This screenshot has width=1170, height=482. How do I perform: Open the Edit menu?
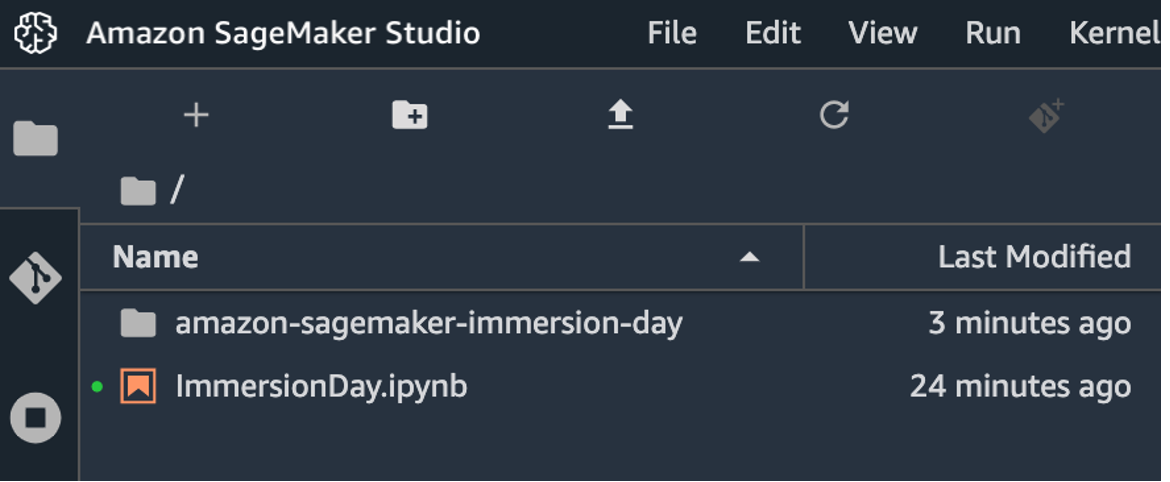coord(772,34)
